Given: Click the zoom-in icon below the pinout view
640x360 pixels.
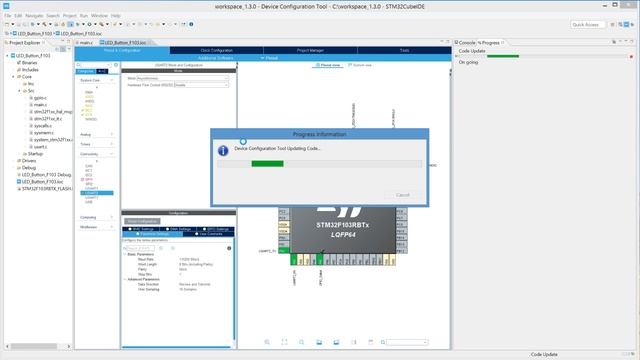Looking at the screenshot, I should pyautogui.click(x=267, y=342).
